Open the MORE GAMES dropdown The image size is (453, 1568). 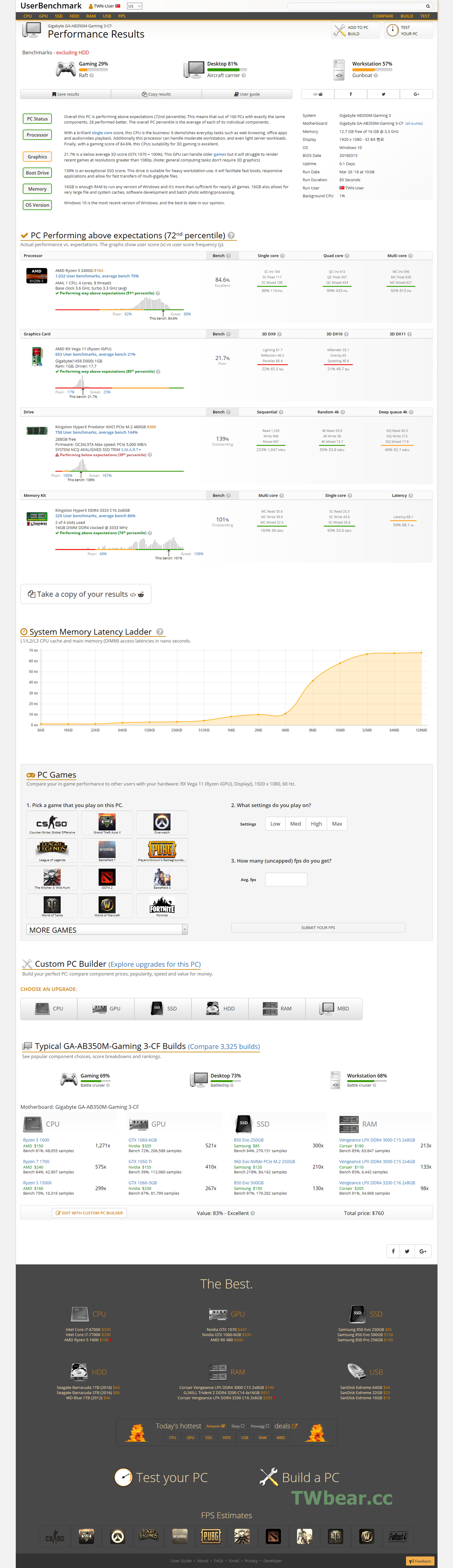tap(107, 930)
